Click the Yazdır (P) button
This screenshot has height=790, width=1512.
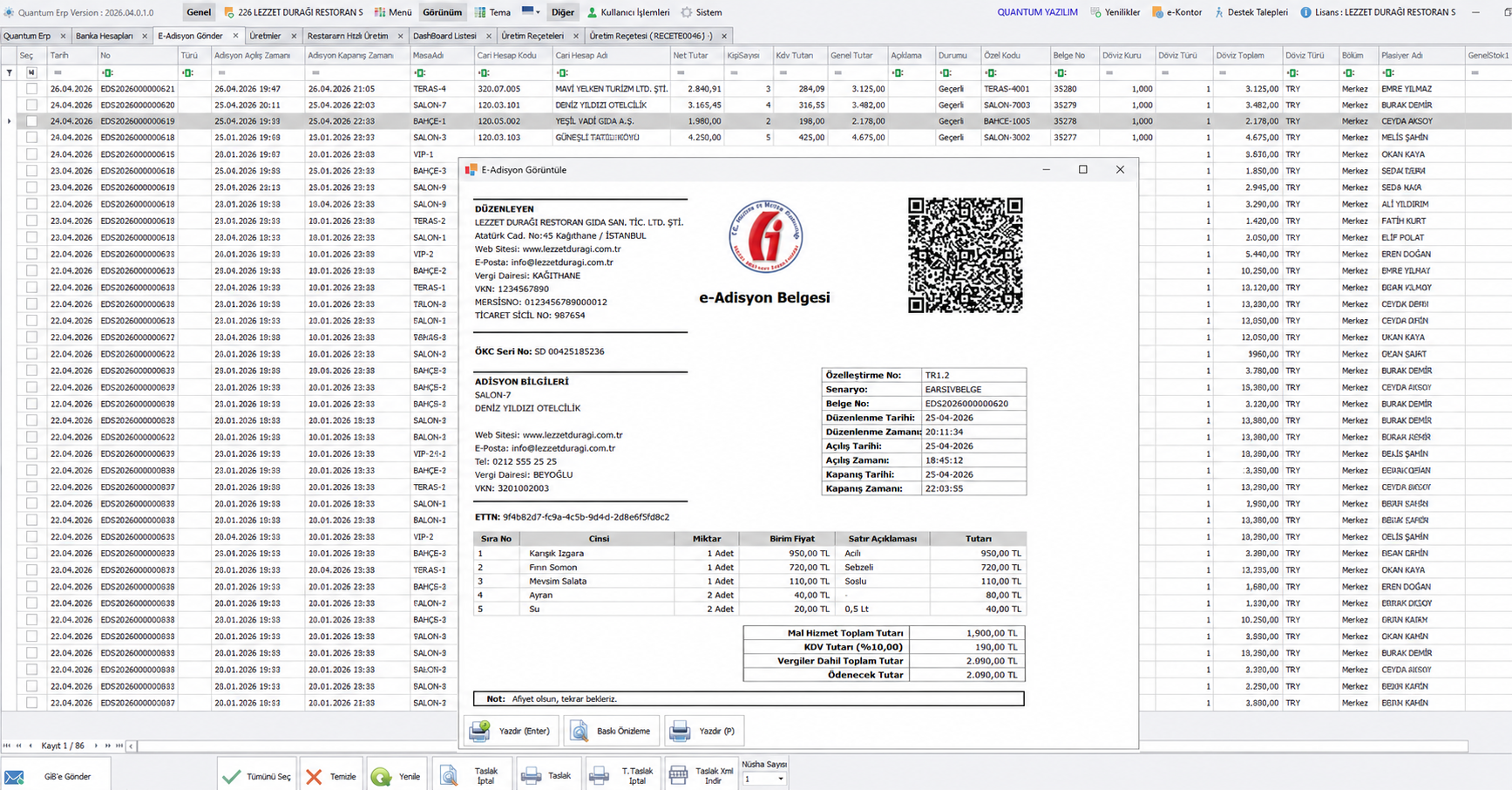[704, 731]
